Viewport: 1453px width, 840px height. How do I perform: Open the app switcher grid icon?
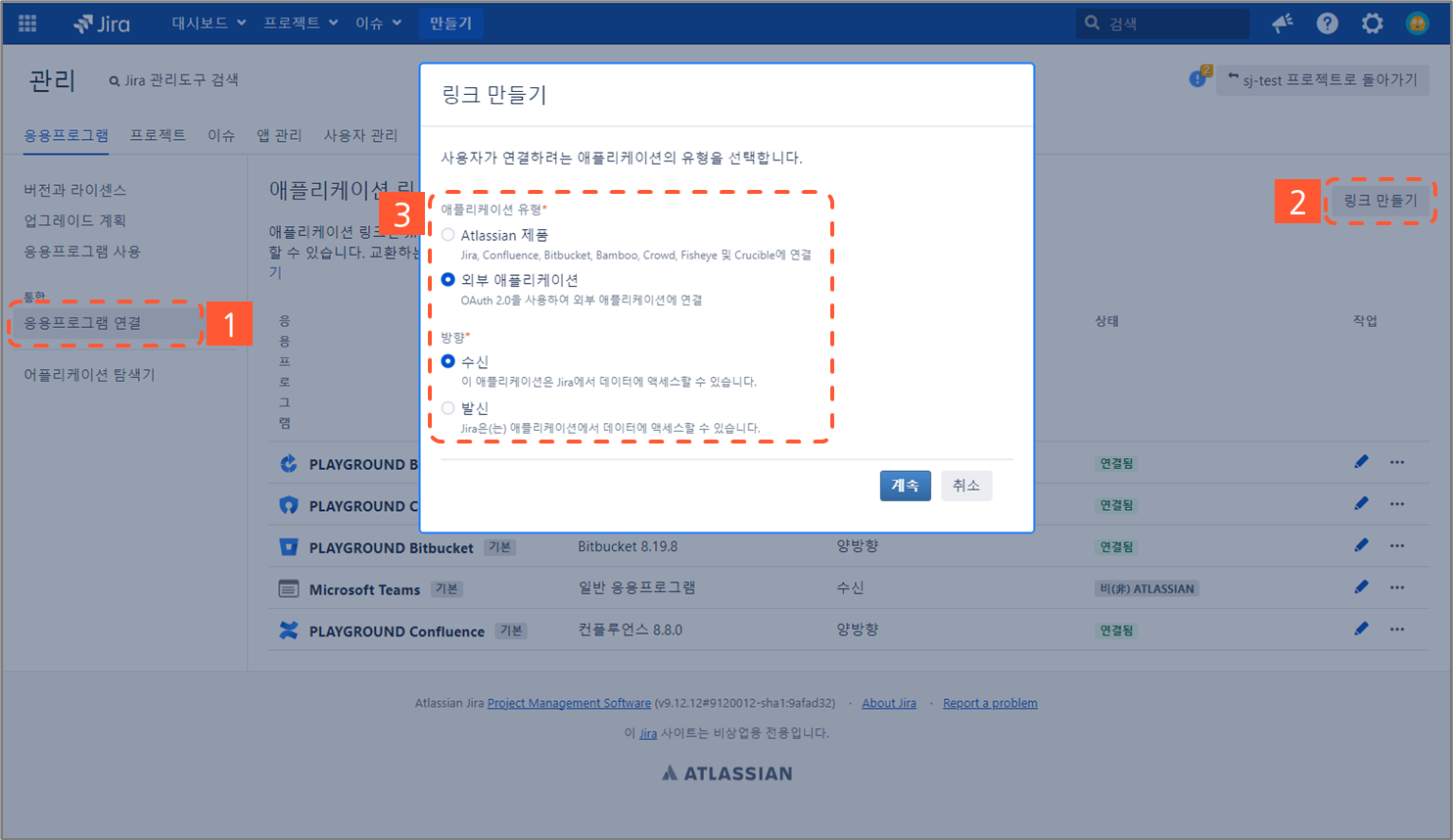(x=27, y=23)
